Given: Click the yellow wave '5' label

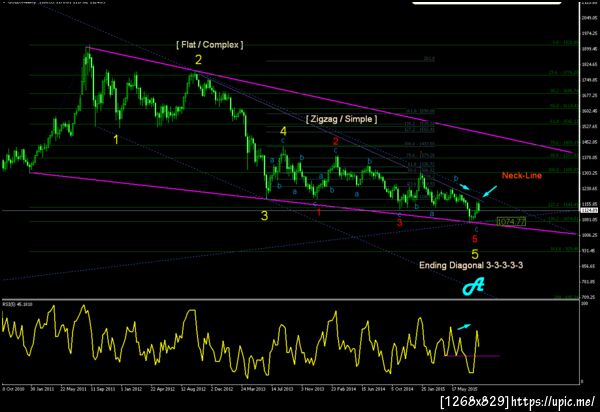Looking at the screenshot, I should [x=475, y=254].
